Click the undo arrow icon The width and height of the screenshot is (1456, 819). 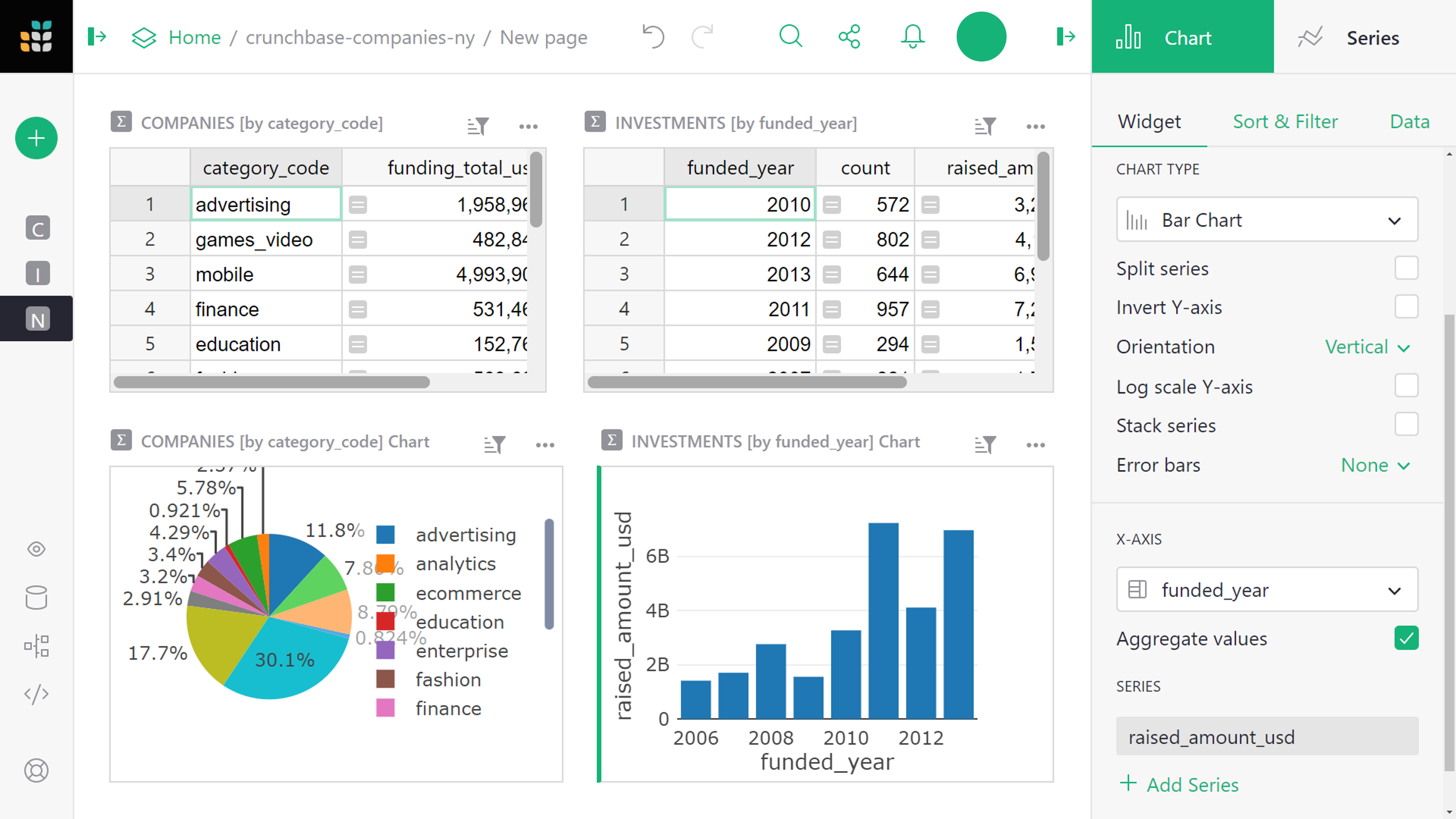coord(653,37)
